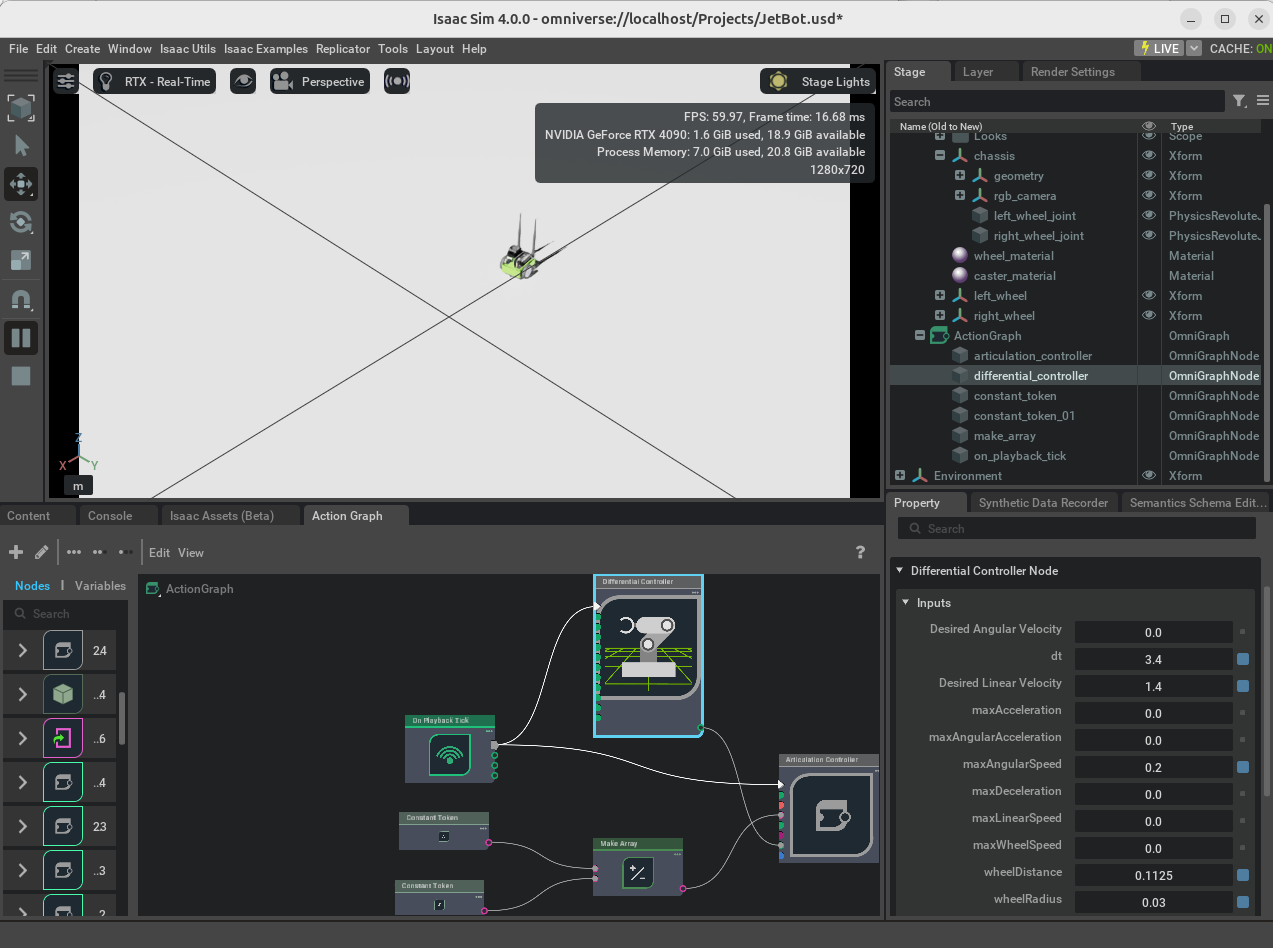Expand the right_wheel tree item
This screenshot has height=948, width=1273.
940,316
